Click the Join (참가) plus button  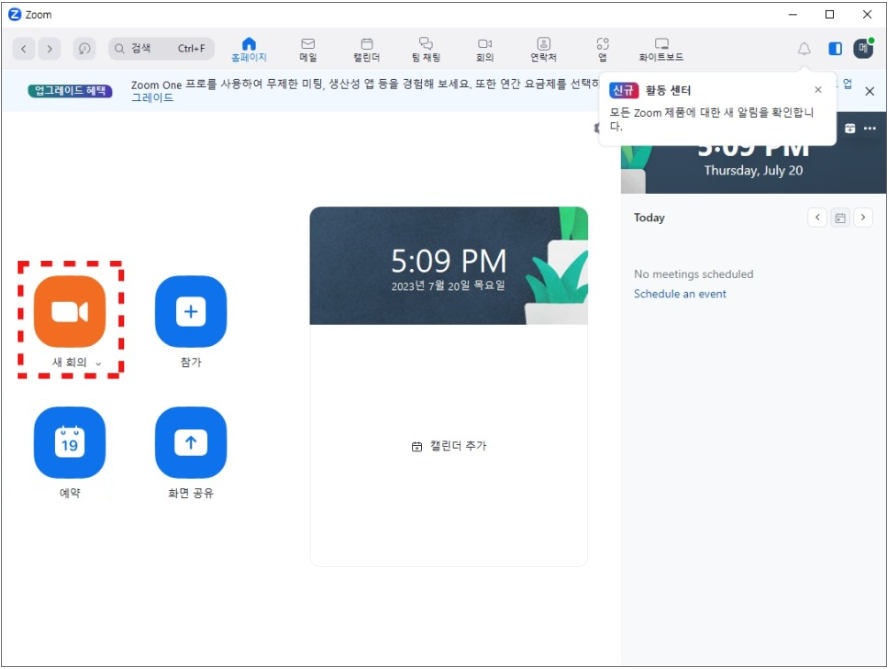point(190,311)
